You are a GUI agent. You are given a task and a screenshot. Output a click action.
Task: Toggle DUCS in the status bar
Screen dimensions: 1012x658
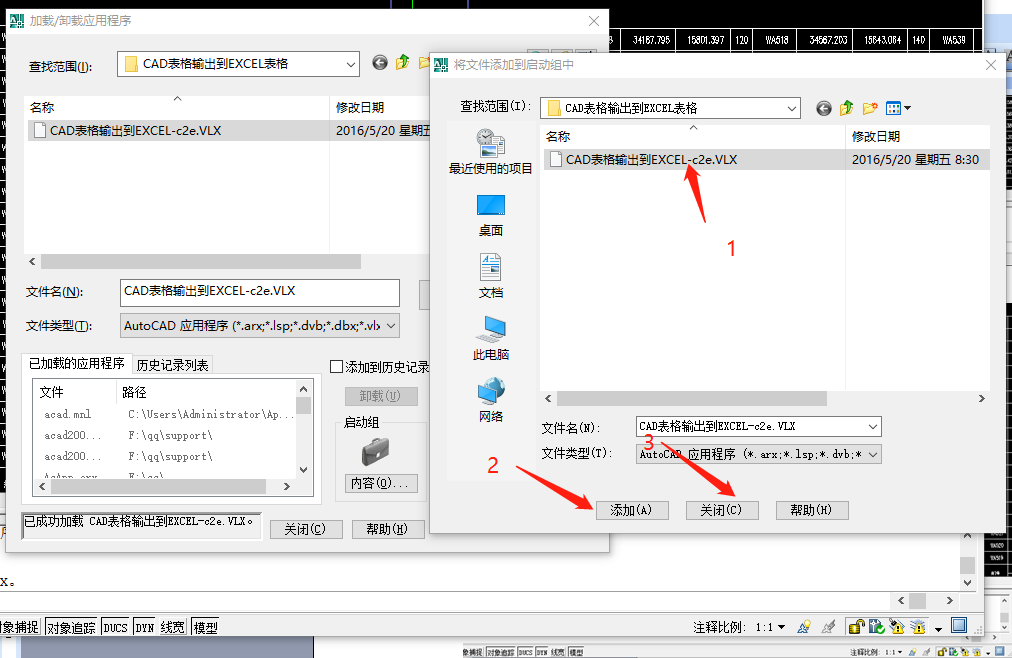coord(116,627)
